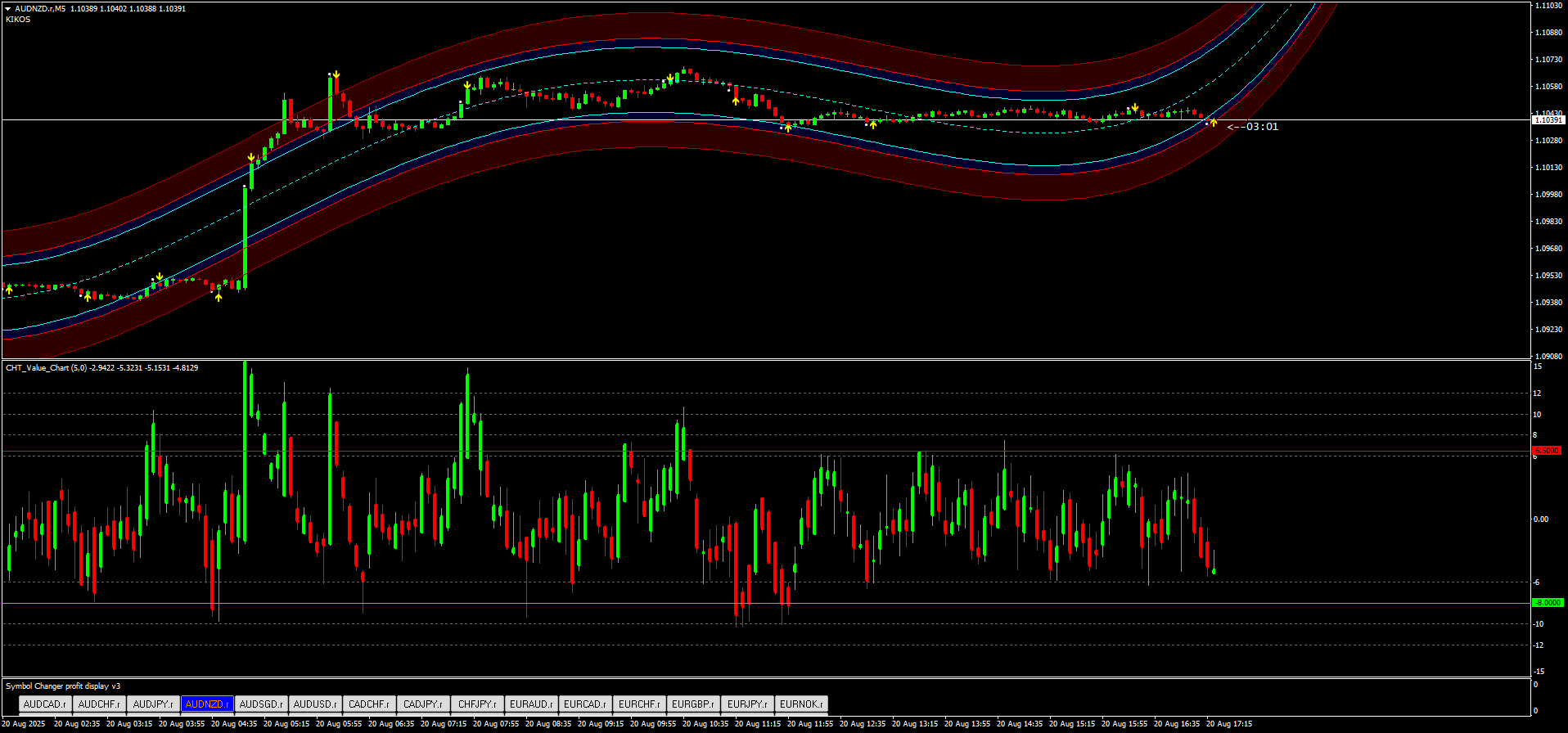The width and height of the screenshot is (1568, 733).
Task: Change the symbol to CHFJPY.r
Action: coord(477,704)
